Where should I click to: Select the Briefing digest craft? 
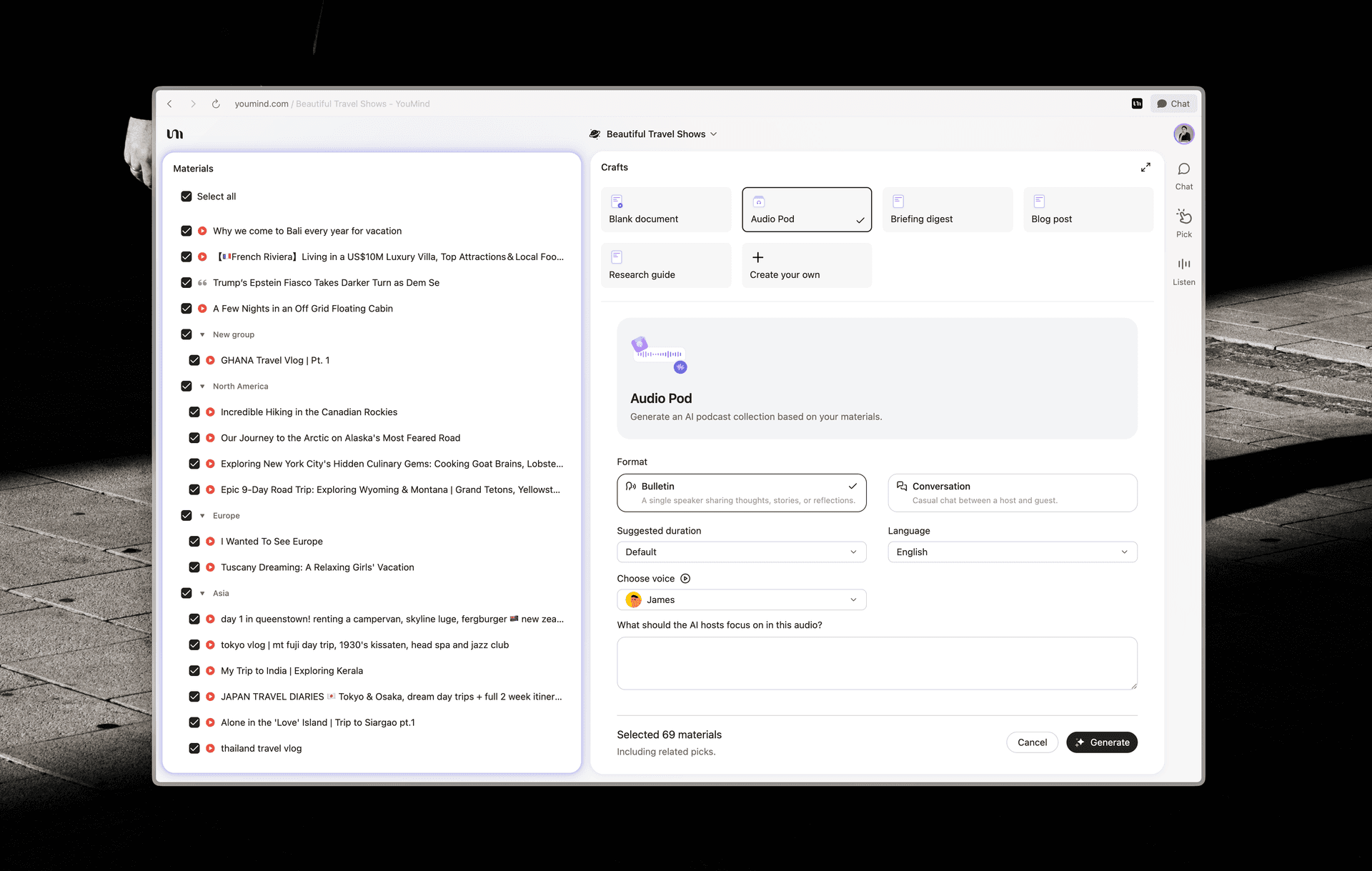947,210
